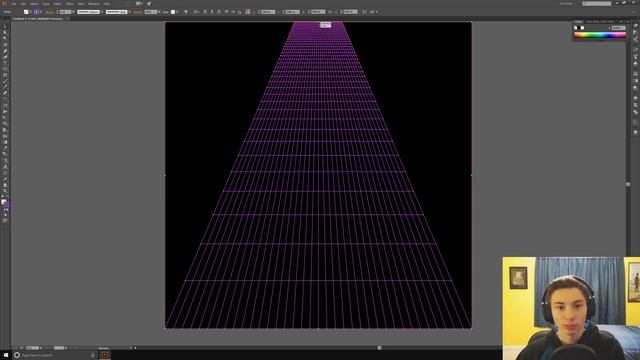Select the Pen tool

click(5, 51)
